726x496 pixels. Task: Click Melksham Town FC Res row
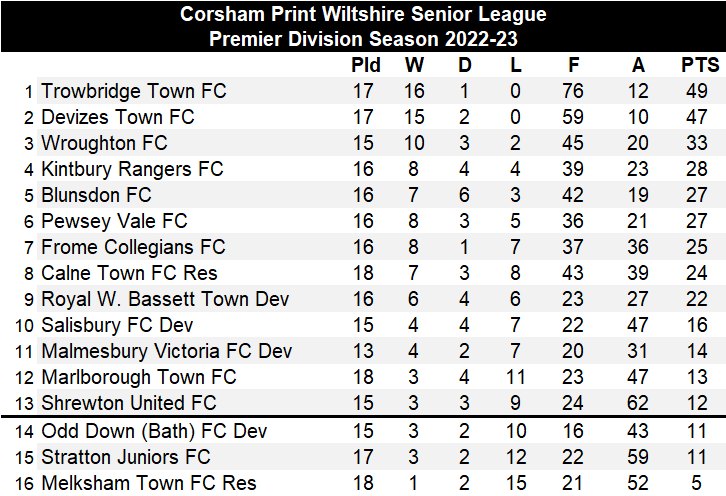click(x=363, y=483)
